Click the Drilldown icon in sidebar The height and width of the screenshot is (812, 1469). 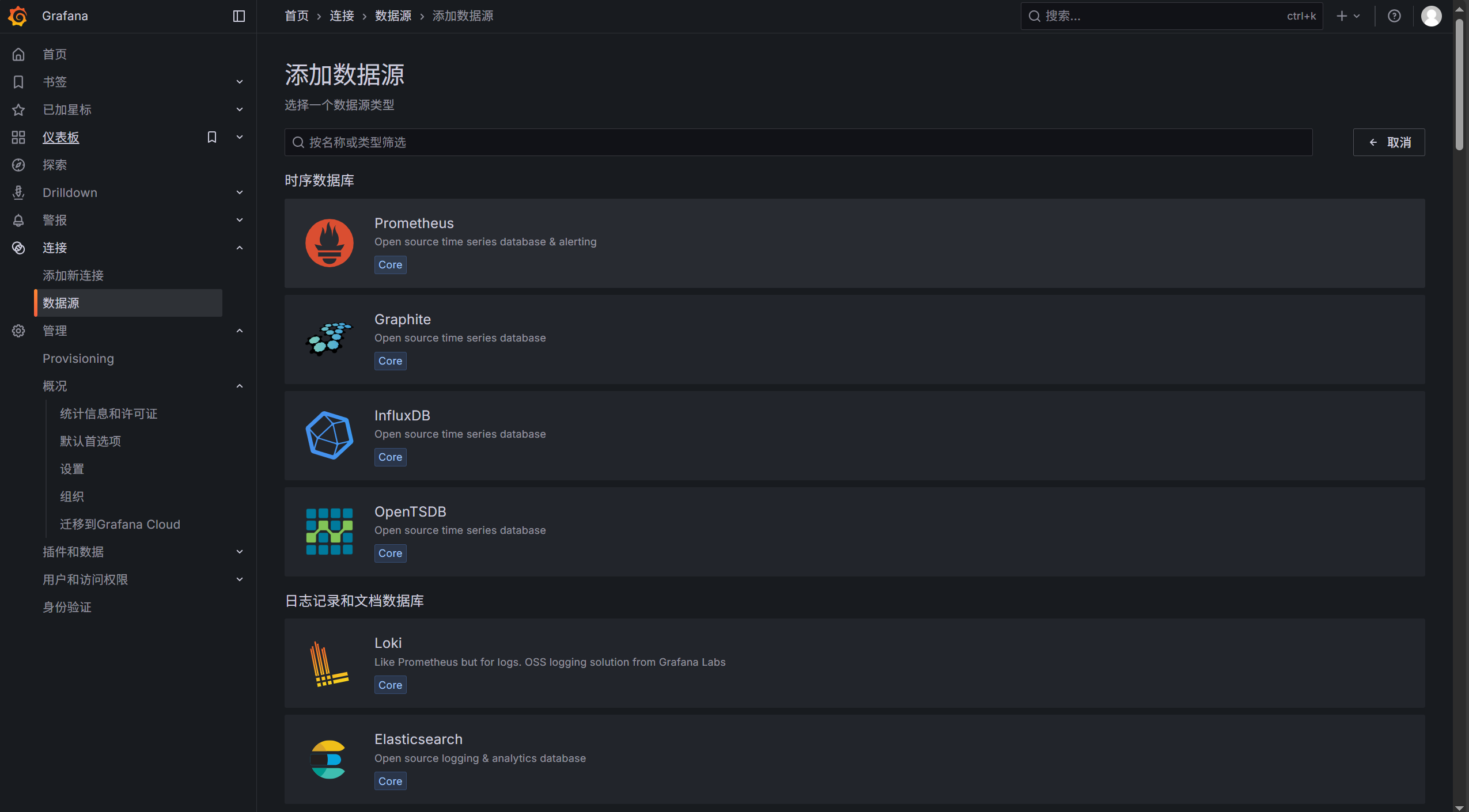[18, 192]
